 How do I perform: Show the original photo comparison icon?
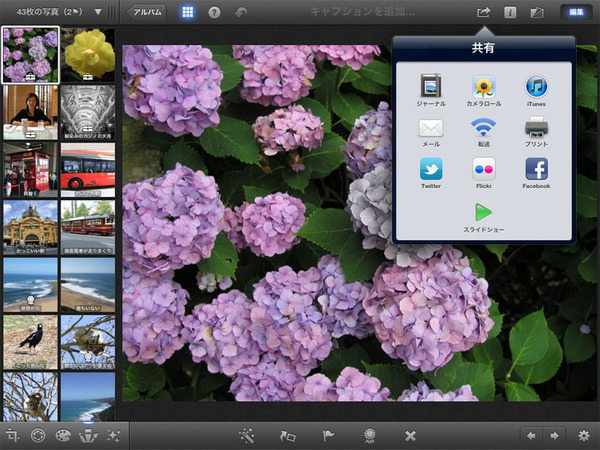537,13
